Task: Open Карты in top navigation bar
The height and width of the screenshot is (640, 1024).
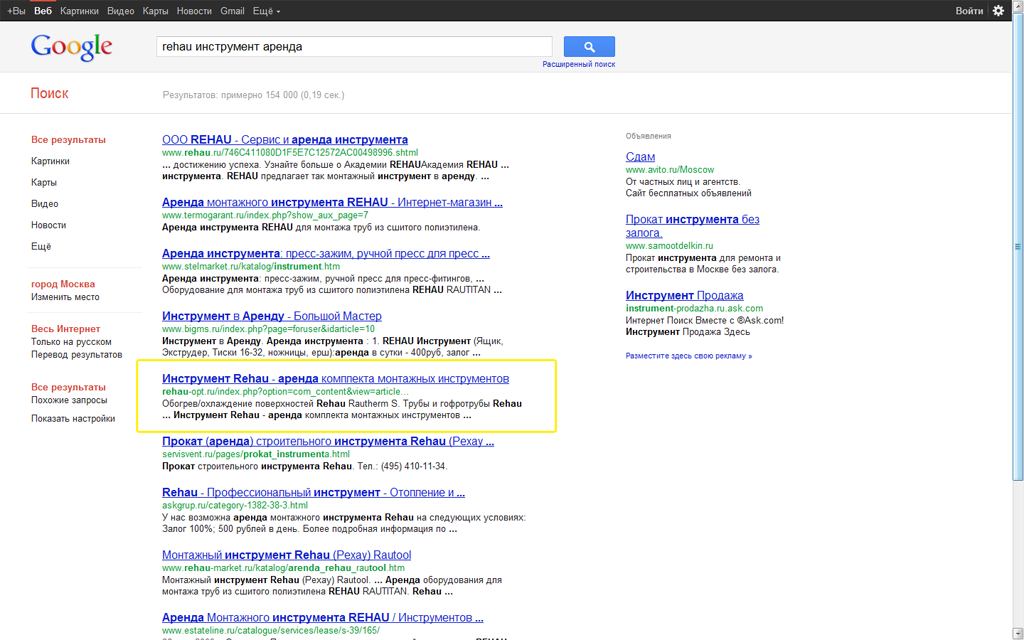Action: (155, 10)
